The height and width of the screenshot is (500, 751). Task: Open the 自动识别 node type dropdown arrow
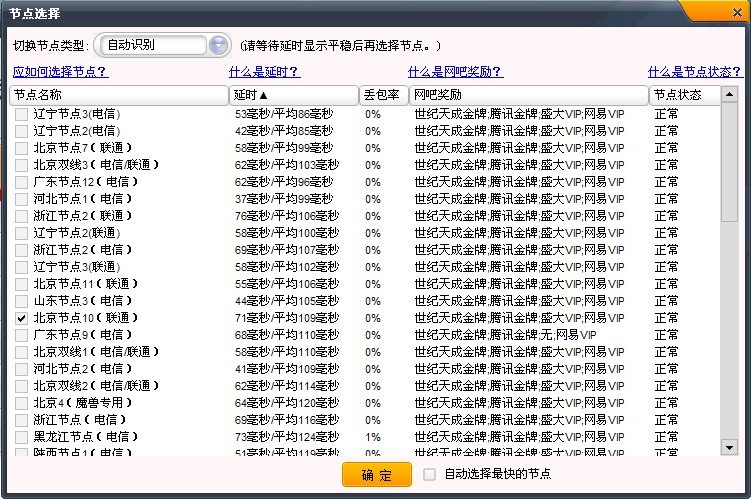[218, 45]
